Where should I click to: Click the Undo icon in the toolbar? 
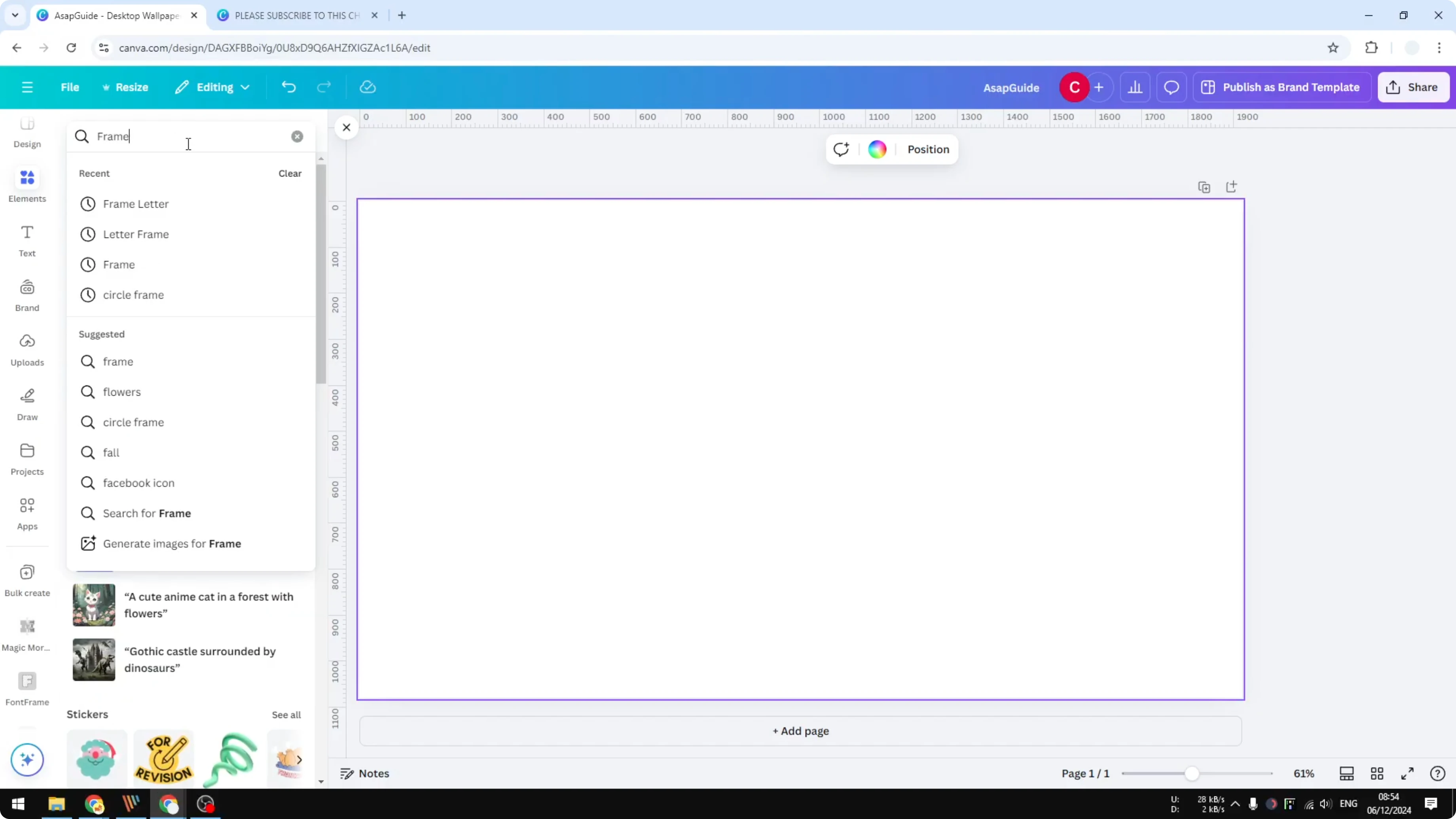coord(288,87)
